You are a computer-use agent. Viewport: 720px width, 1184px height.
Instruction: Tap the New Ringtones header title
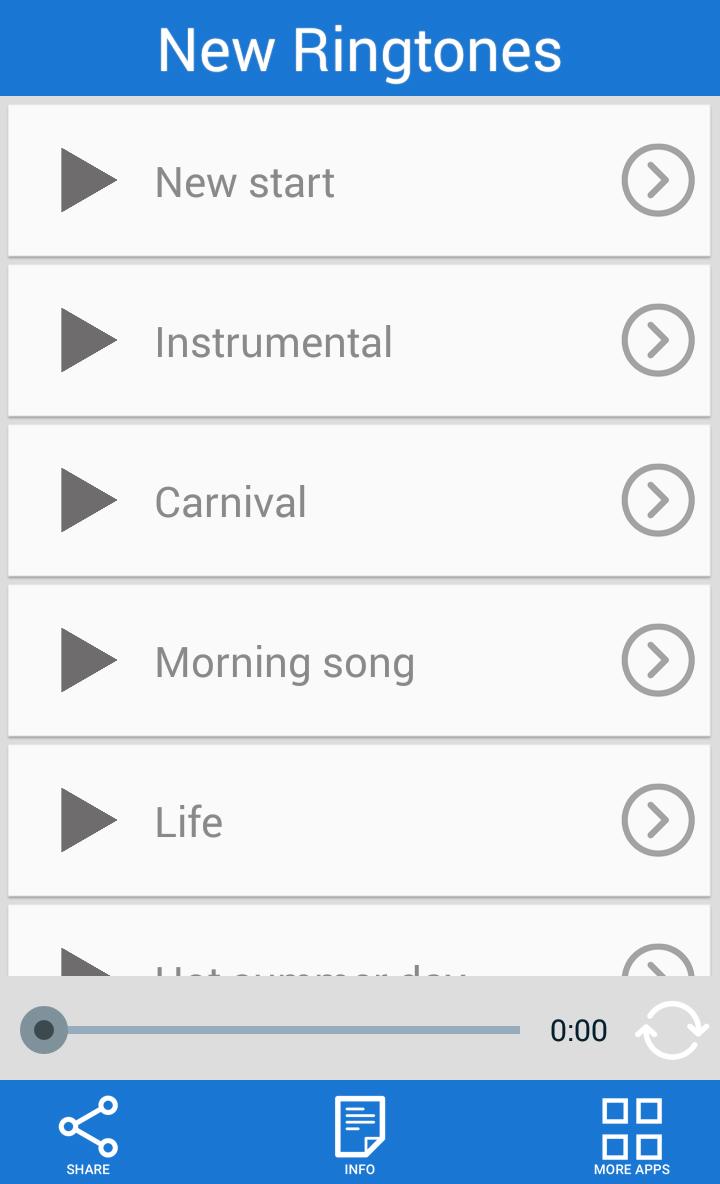click(360, 49)
